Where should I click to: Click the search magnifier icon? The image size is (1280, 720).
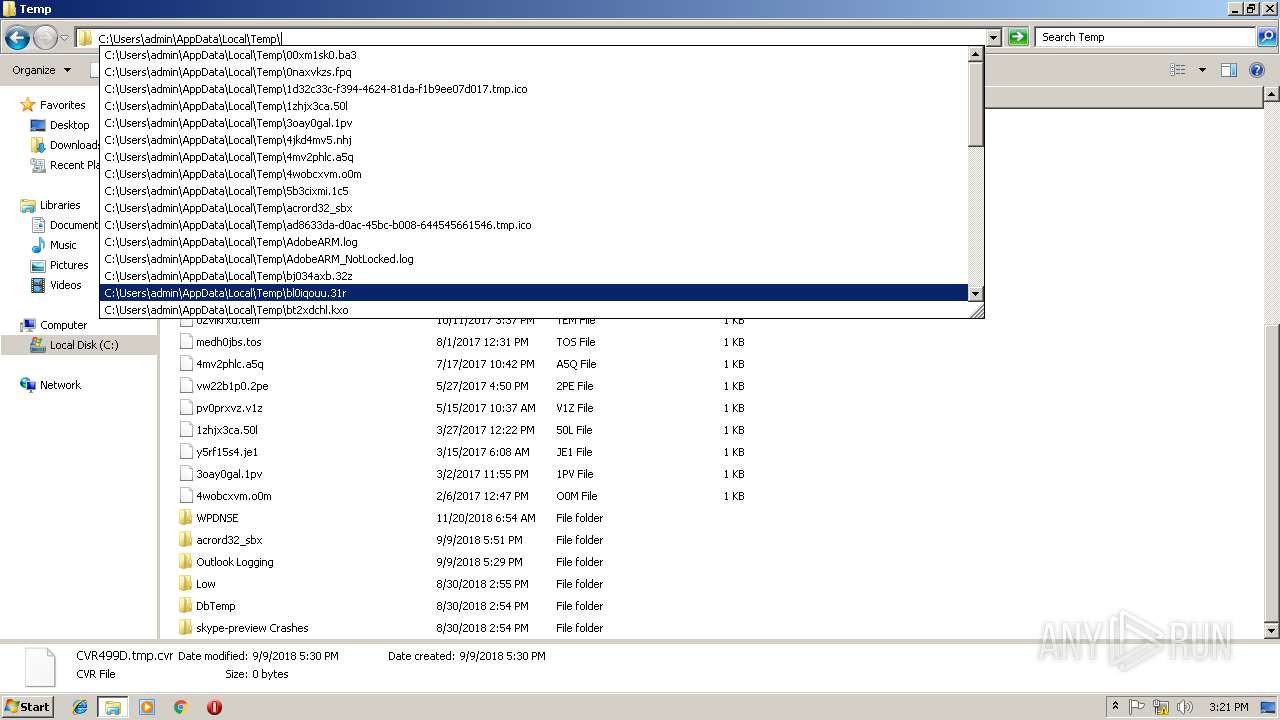pyautogui.click(x=1267, y=37)
